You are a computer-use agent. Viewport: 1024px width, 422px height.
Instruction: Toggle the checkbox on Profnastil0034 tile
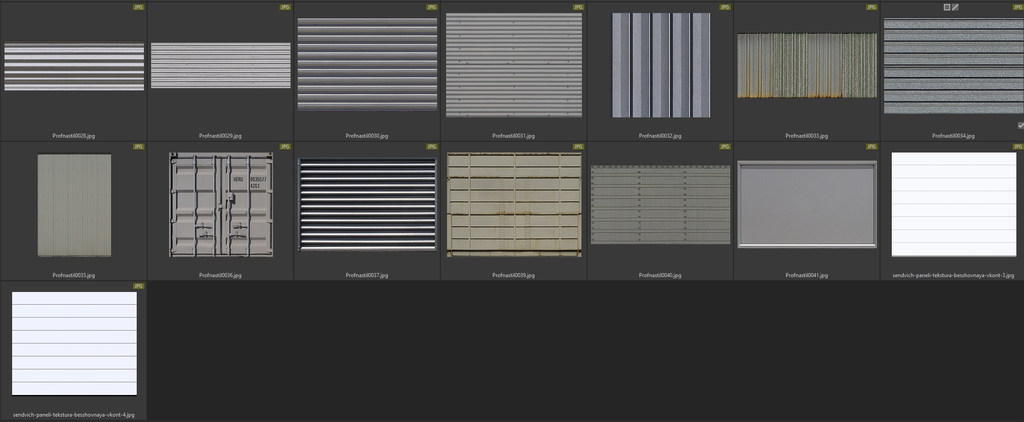click(x=1019, y=126)
